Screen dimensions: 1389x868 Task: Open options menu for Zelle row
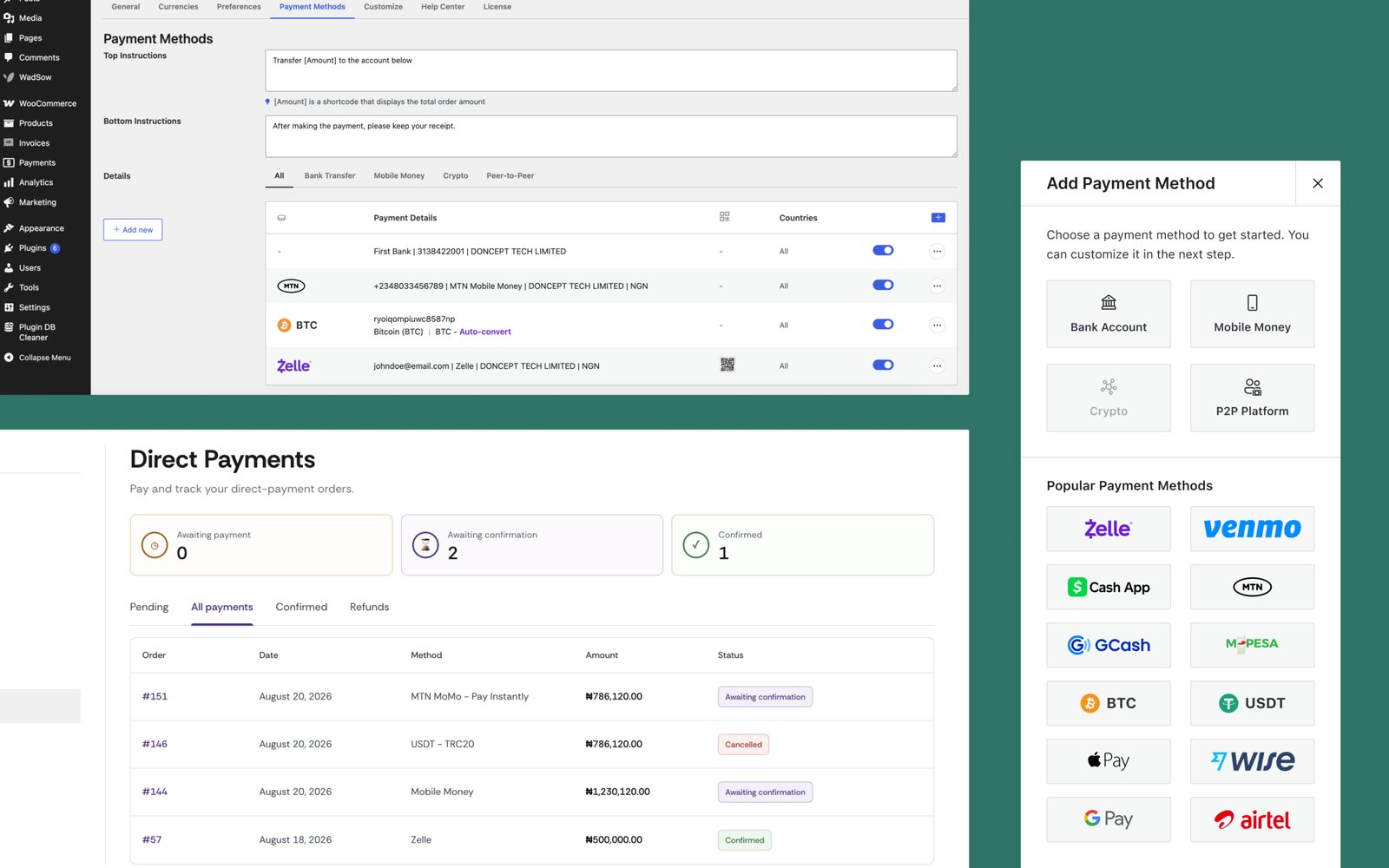[x=937, y=366]
